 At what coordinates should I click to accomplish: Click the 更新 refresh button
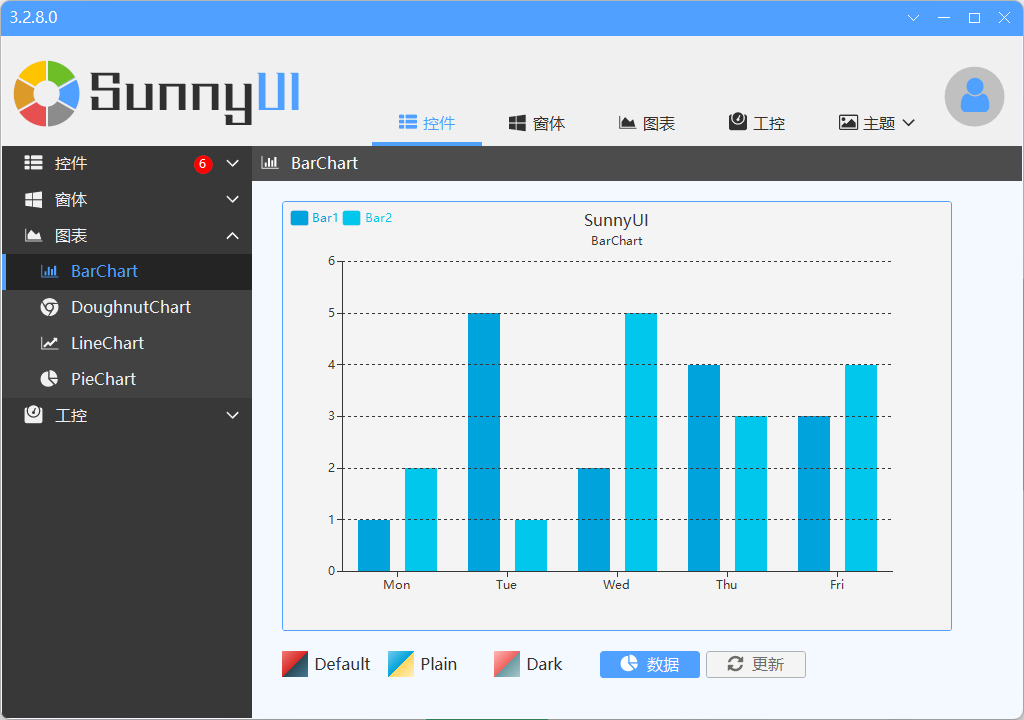pos(756,664)
